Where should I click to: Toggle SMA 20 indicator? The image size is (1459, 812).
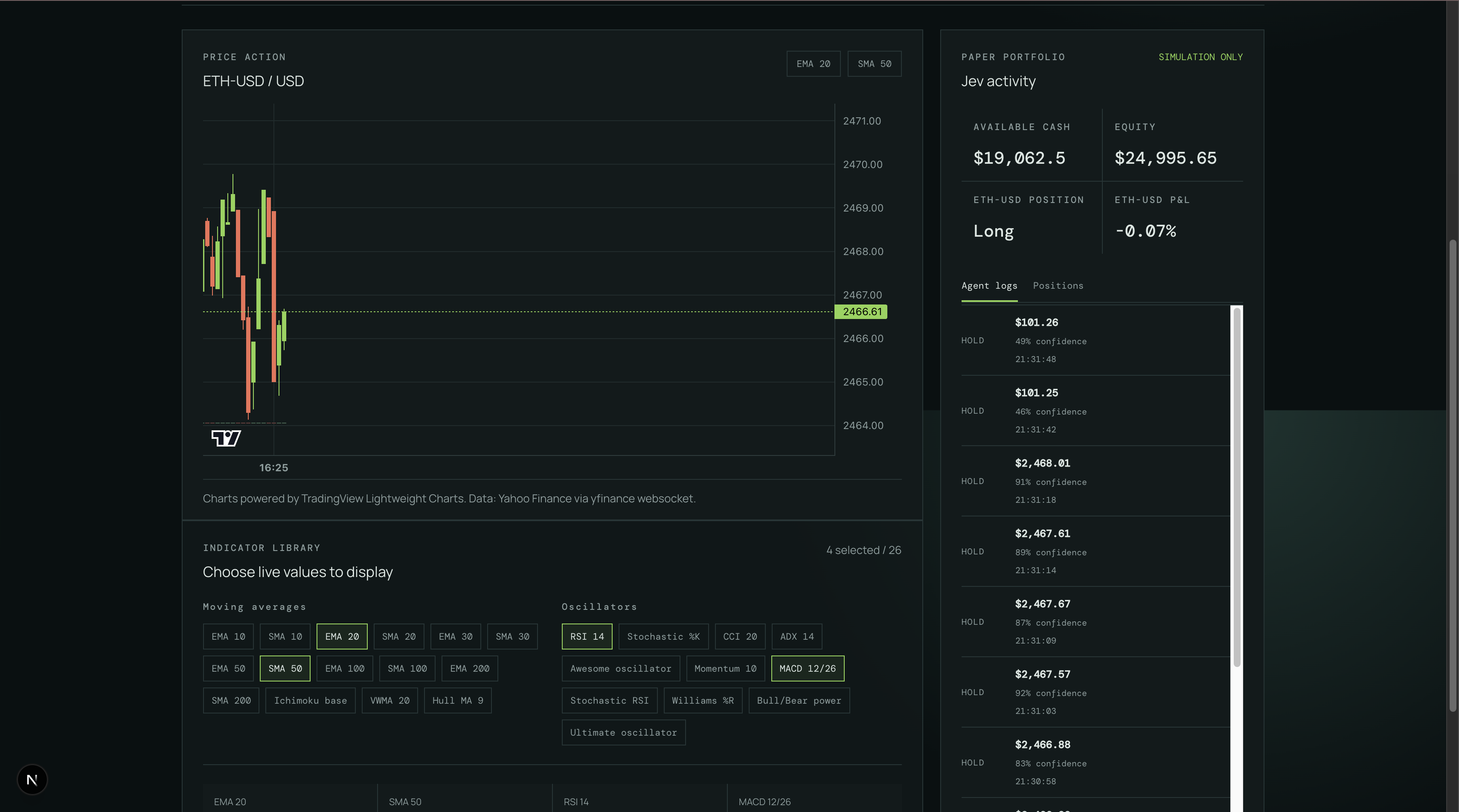tap(399, 636)
